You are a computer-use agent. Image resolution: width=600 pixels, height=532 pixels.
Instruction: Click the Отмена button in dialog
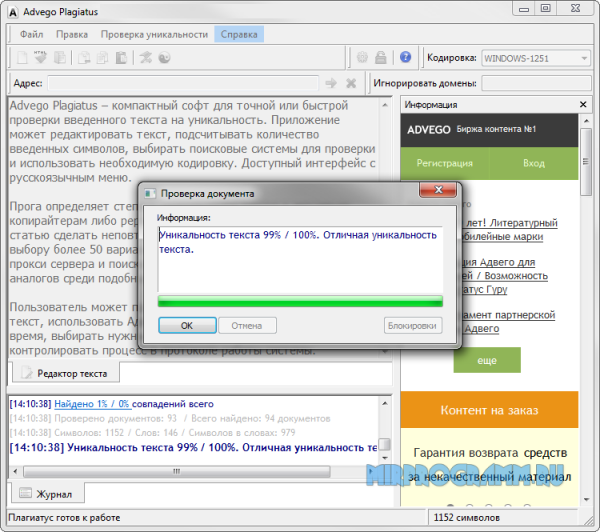point(247,325)
